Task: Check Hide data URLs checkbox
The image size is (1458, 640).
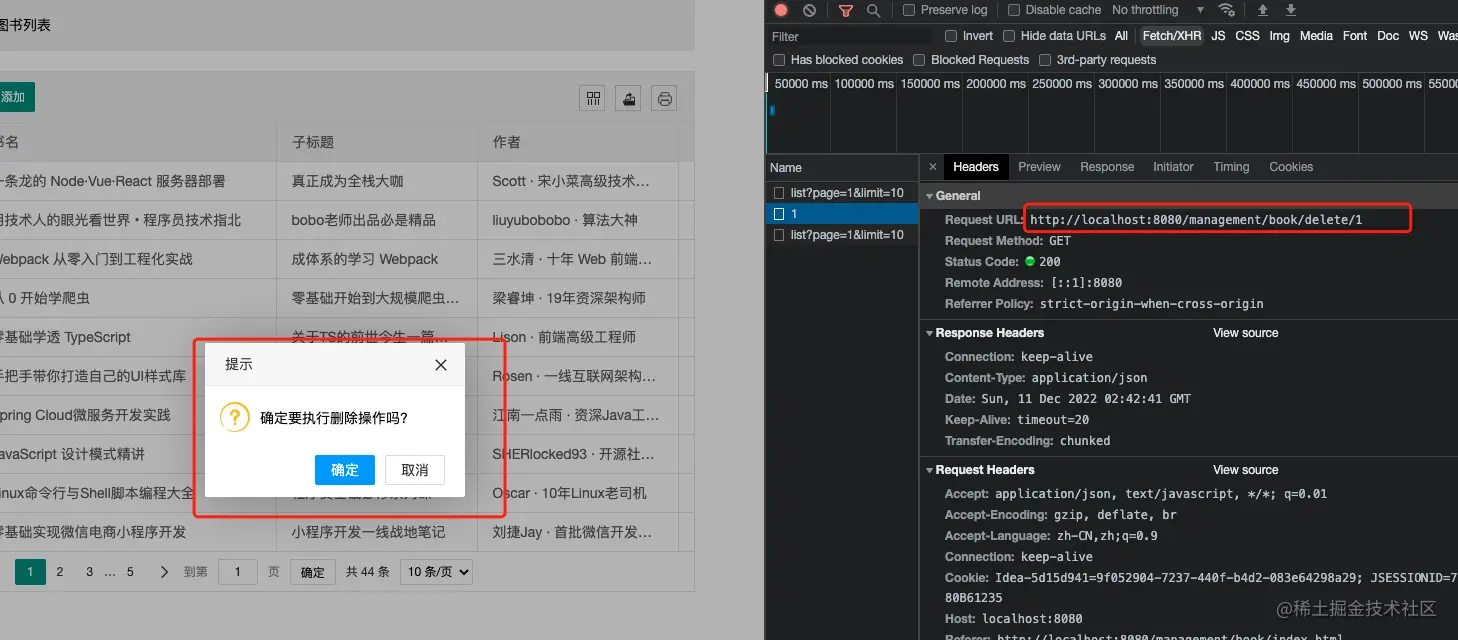Action: tap(1009, 36)
